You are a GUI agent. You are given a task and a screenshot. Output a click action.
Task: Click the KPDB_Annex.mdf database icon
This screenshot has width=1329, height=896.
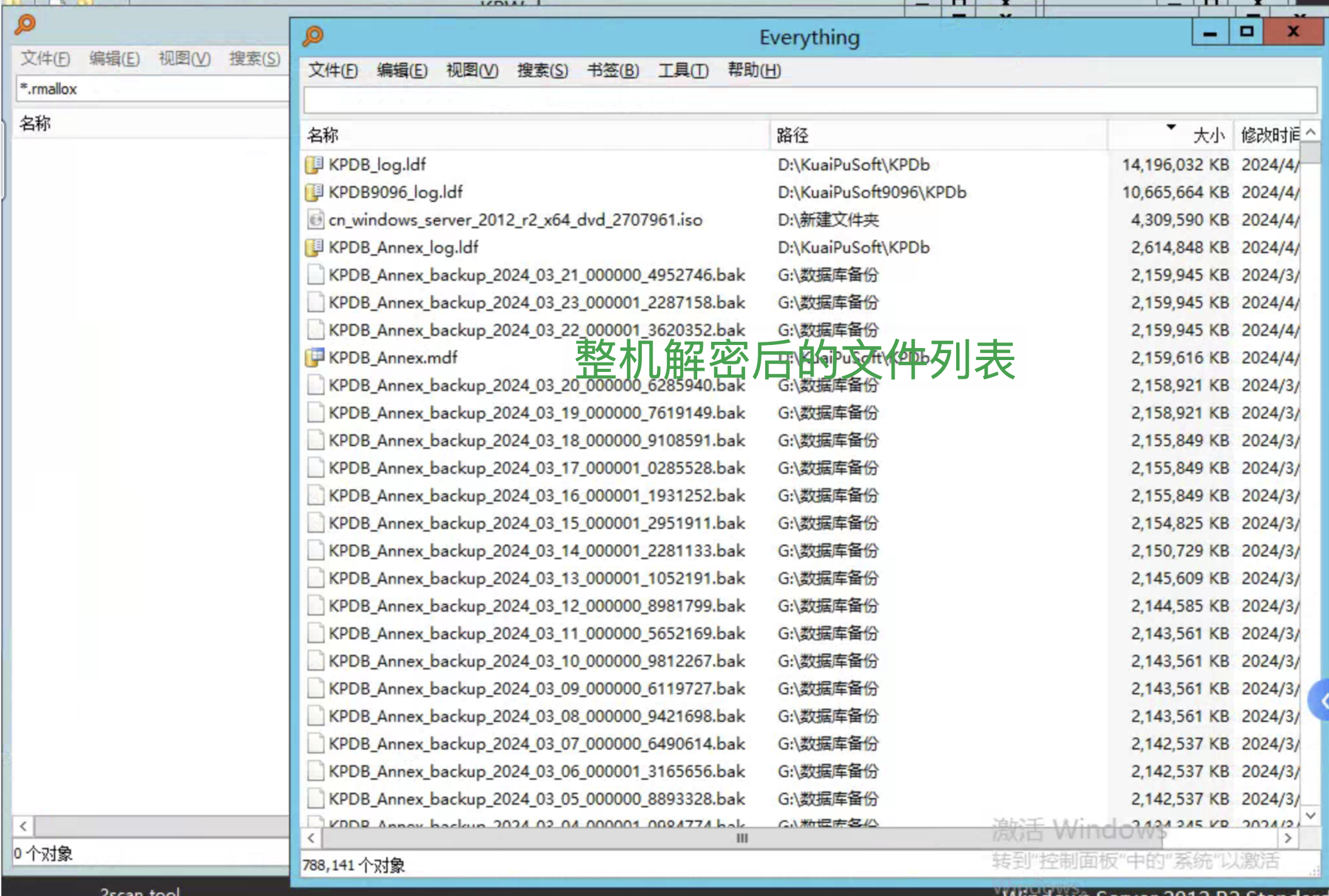point(314,358)
